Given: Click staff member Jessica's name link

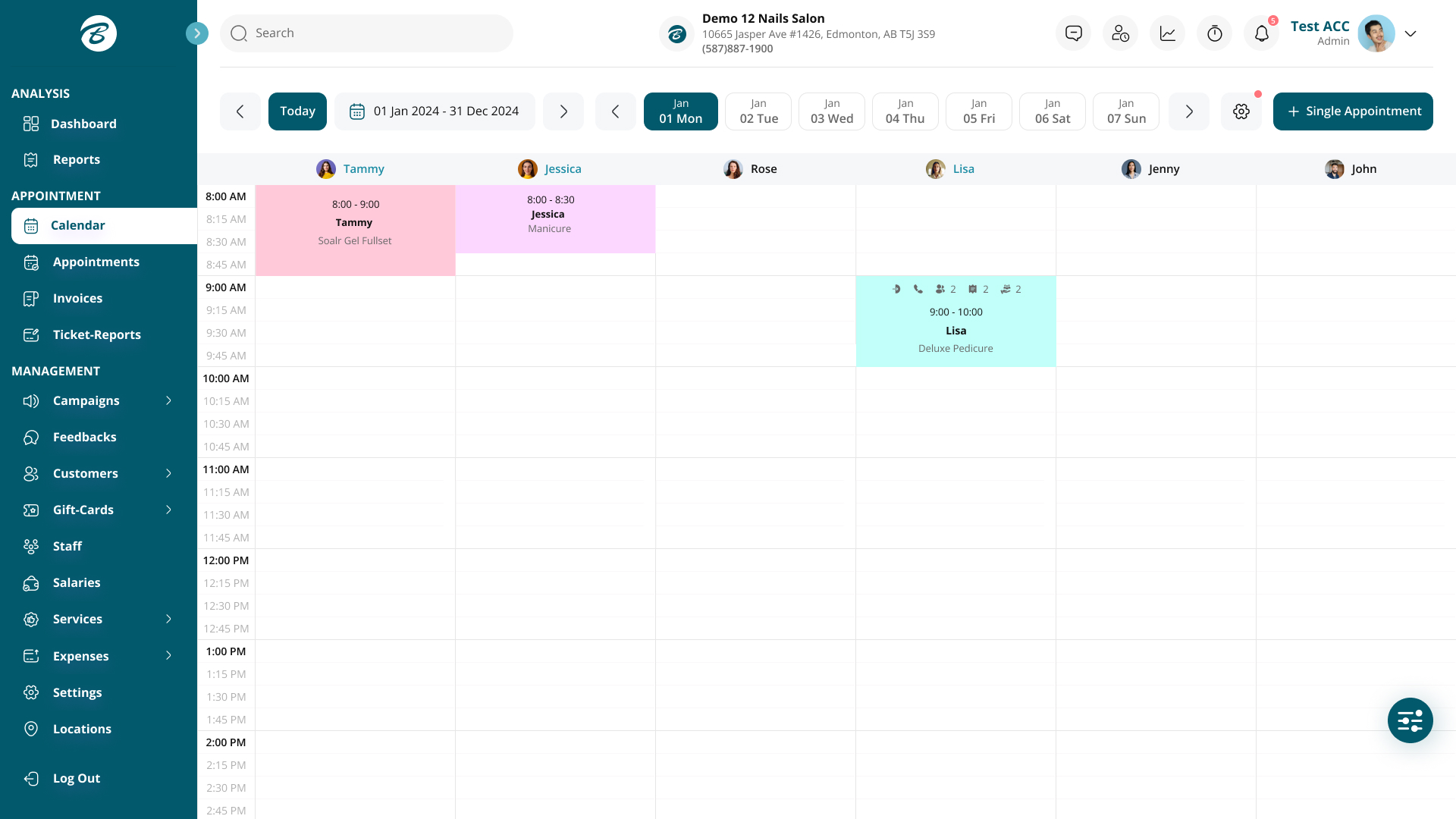Looking at the screenshot, I should click(562, 169).
